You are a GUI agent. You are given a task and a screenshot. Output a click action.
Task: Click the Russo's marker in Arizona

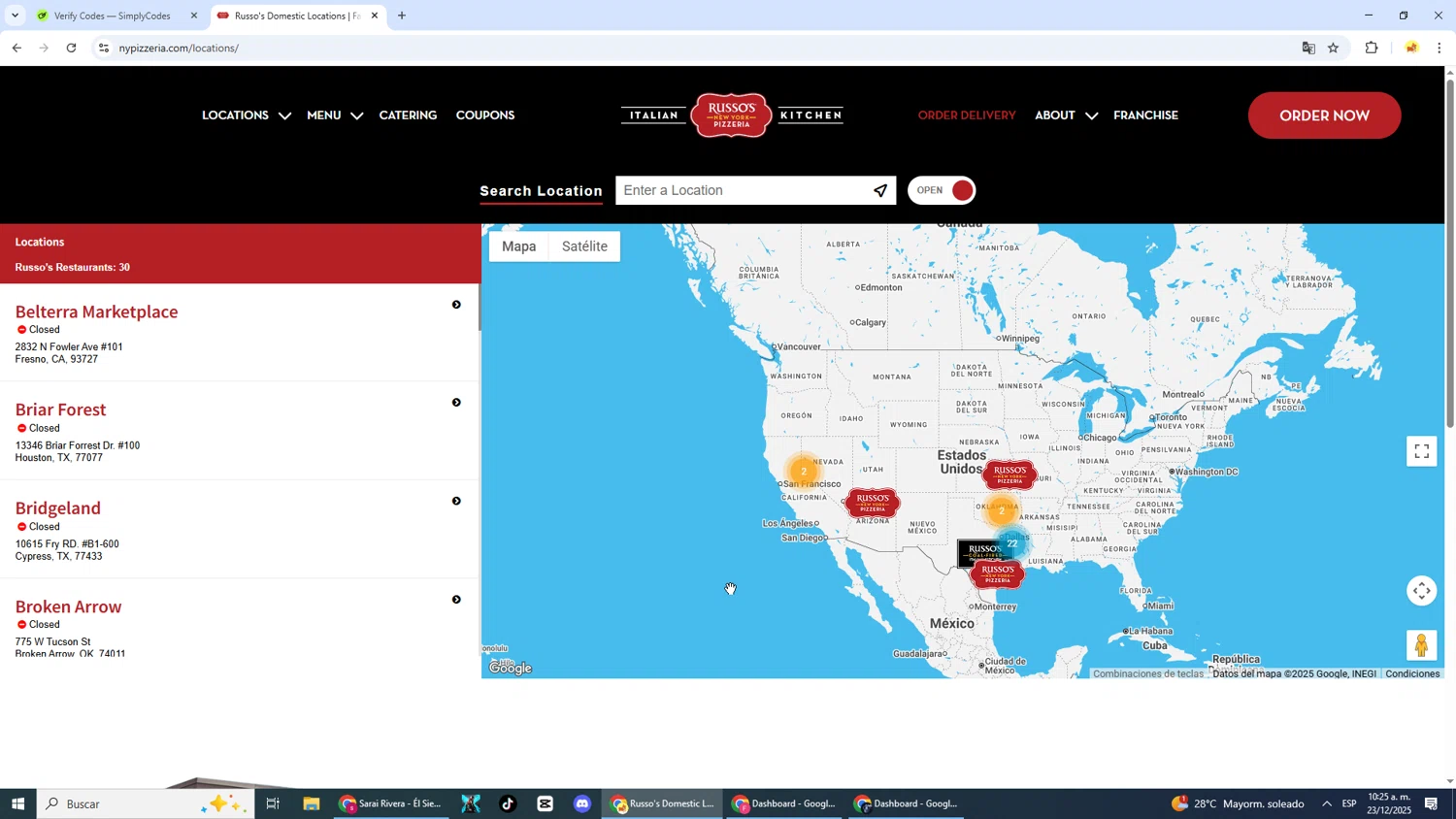pyautogui.click(x=872, y=503)
